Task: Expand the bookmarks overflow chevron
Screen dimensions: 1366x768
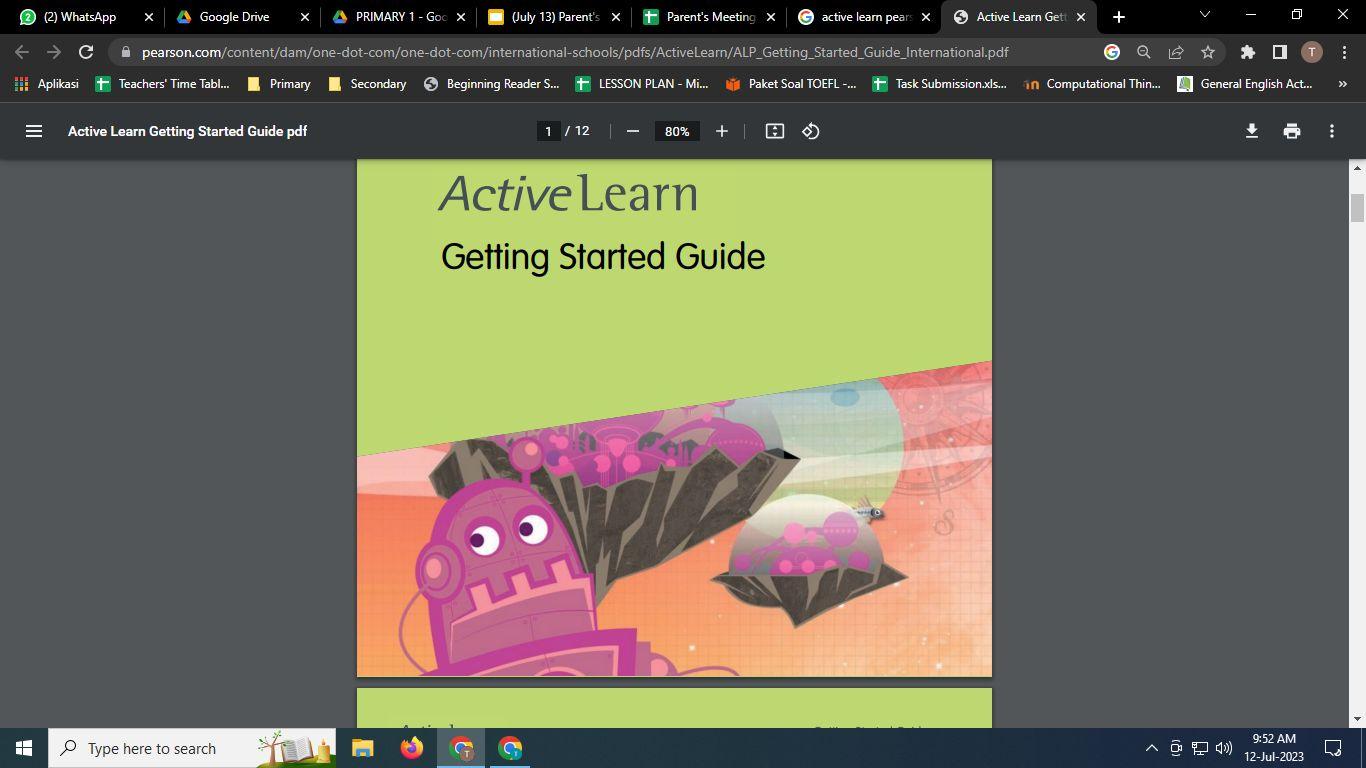Action: (x=1342, y=84)
